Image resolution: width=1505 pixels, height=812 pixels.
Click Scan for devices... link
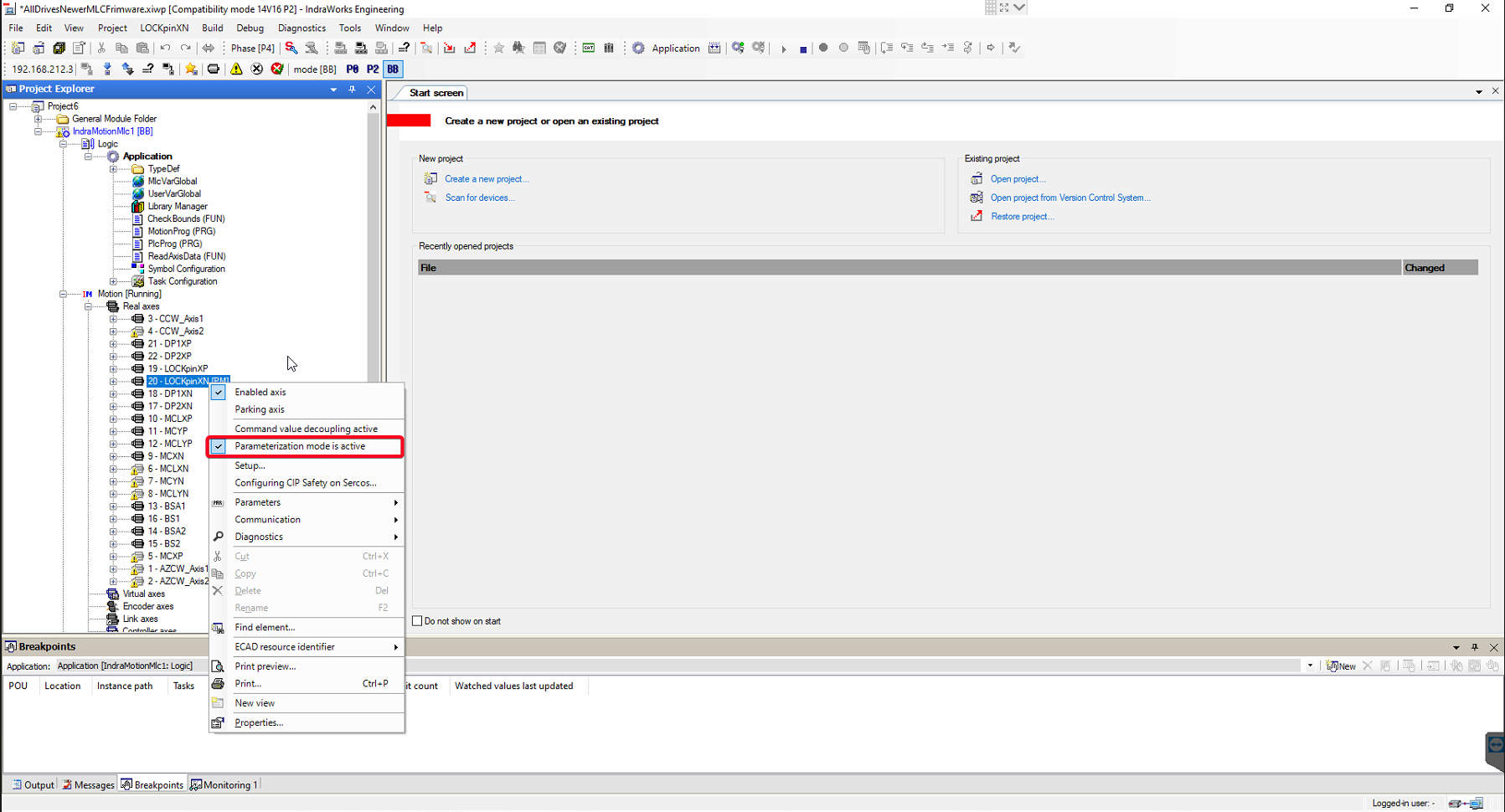[480, 198]
